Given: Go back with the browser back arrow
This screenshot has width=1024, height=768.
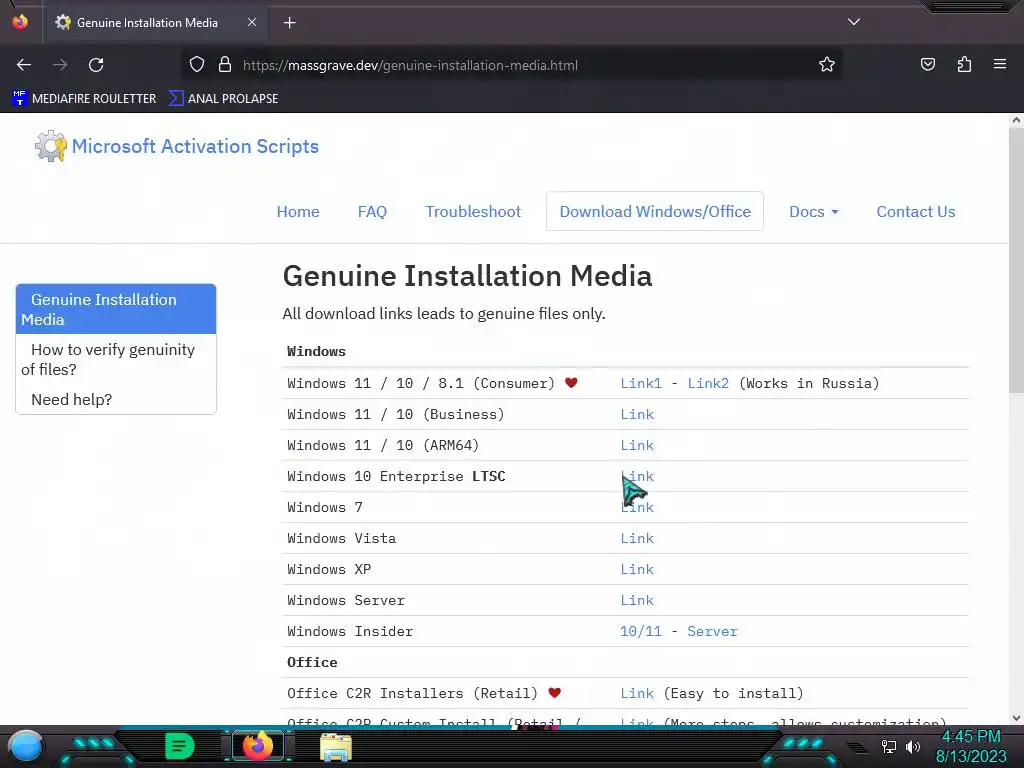Looking at the screenshot, I should pyautogui.click(x=24, y=65).
